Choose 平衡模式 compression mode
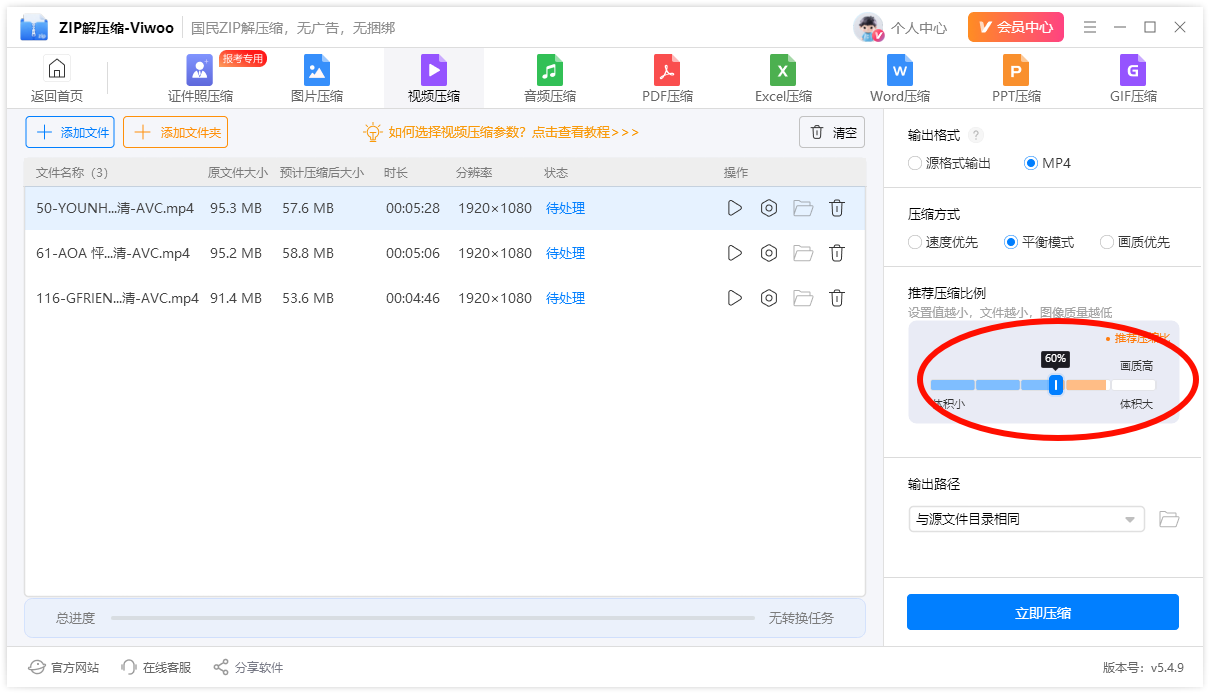Image resolution: width=1210 pixels, height=694 pixels. pyautogui.click(x=1039, y=242)
